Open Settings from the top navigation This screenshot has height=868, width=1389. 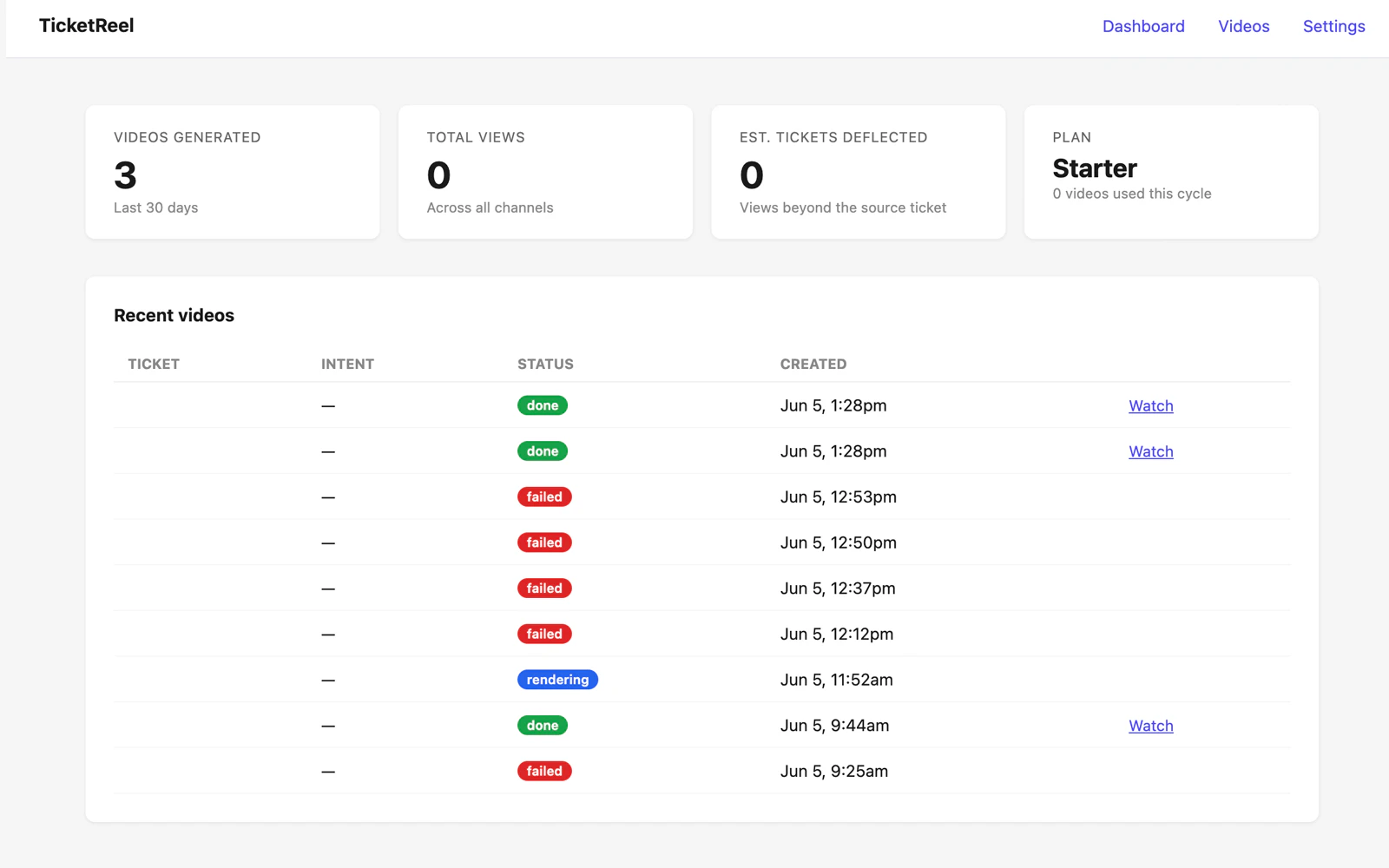pyautogui.click(x=1333, y=26)
